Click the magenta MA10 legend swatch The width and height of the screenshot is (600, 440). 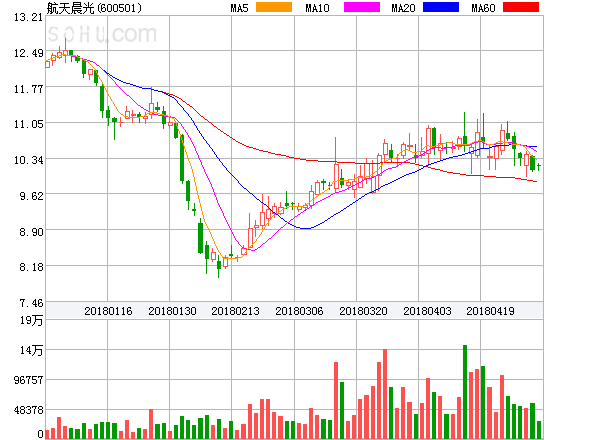click(x=362, y=7)
